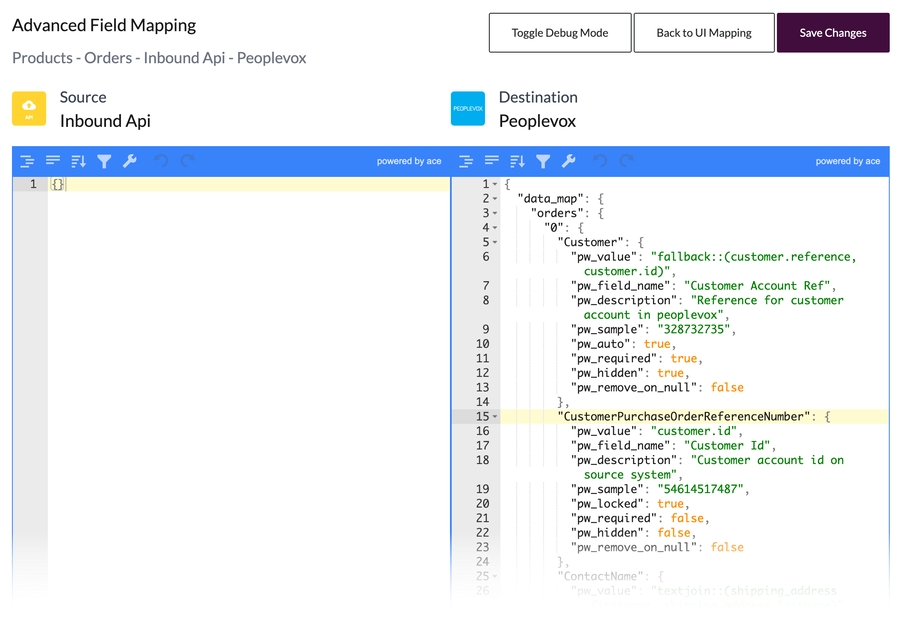
Task: Click the repair wrench icon in Destination editor
Action: point(568,161)
